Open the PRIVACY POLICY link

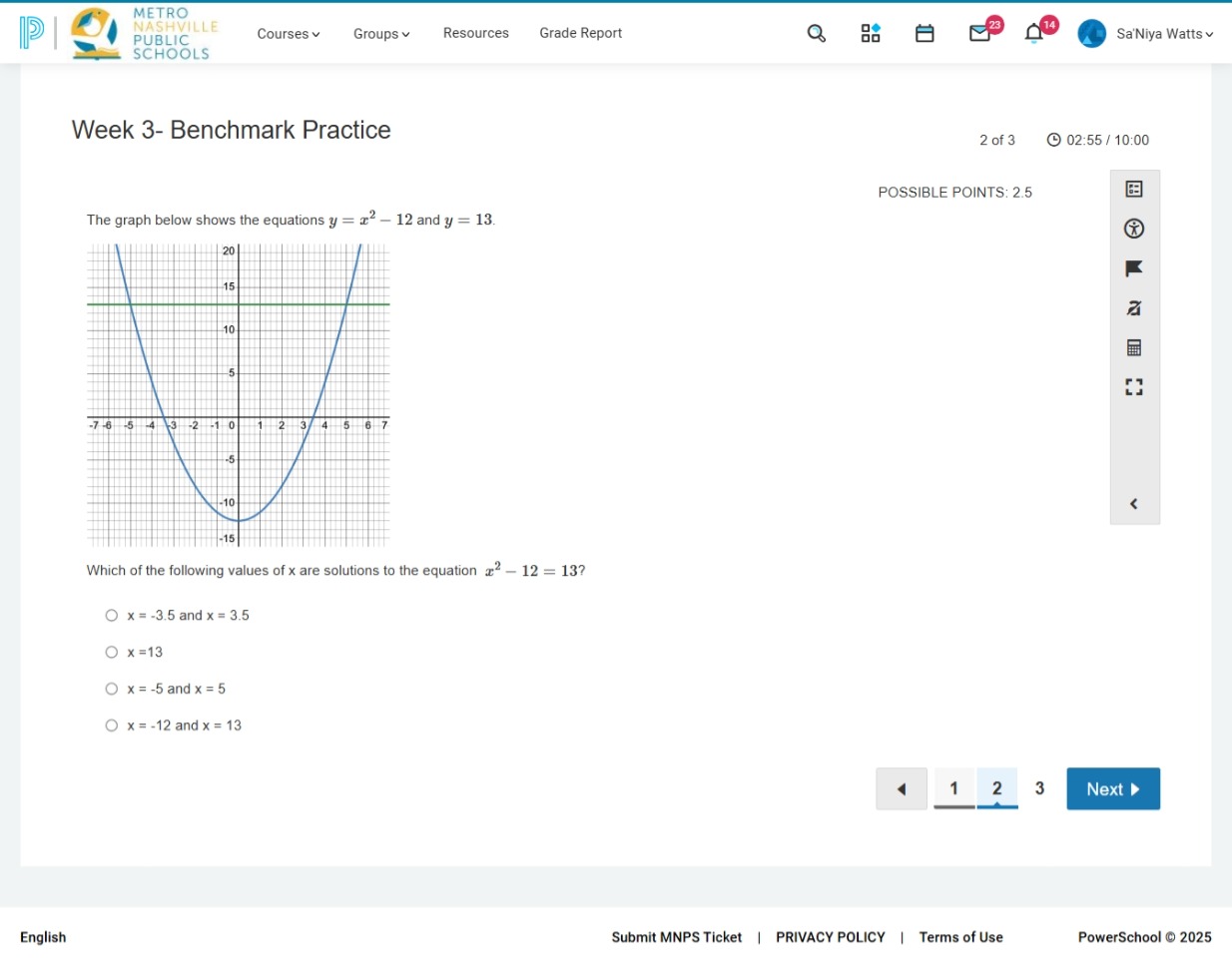tap(831, 937)
